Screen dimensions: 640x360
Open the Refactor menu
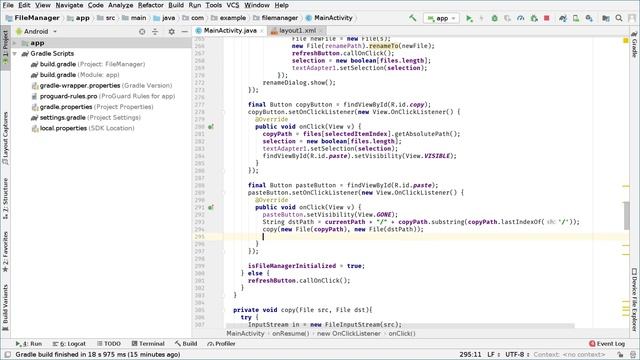(151, 5)
